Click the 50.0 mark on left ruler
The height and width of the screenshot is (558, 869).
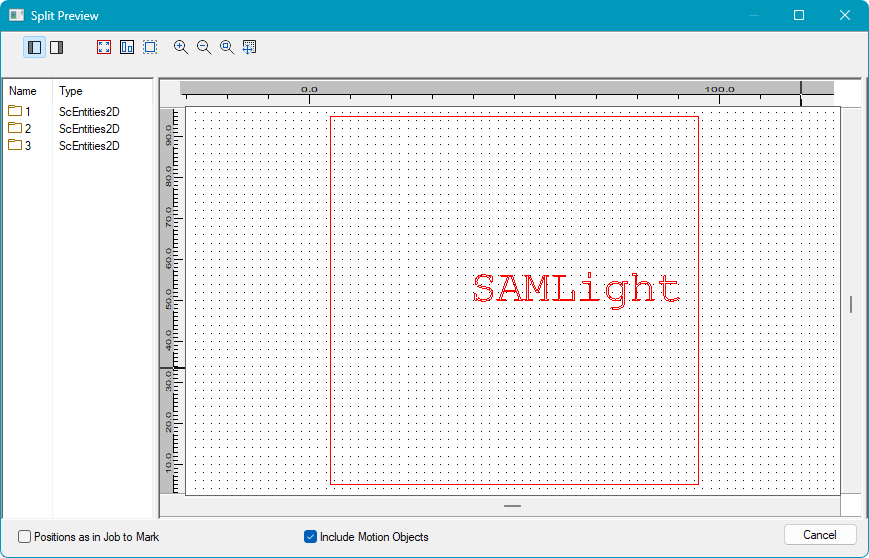point(168,300)
